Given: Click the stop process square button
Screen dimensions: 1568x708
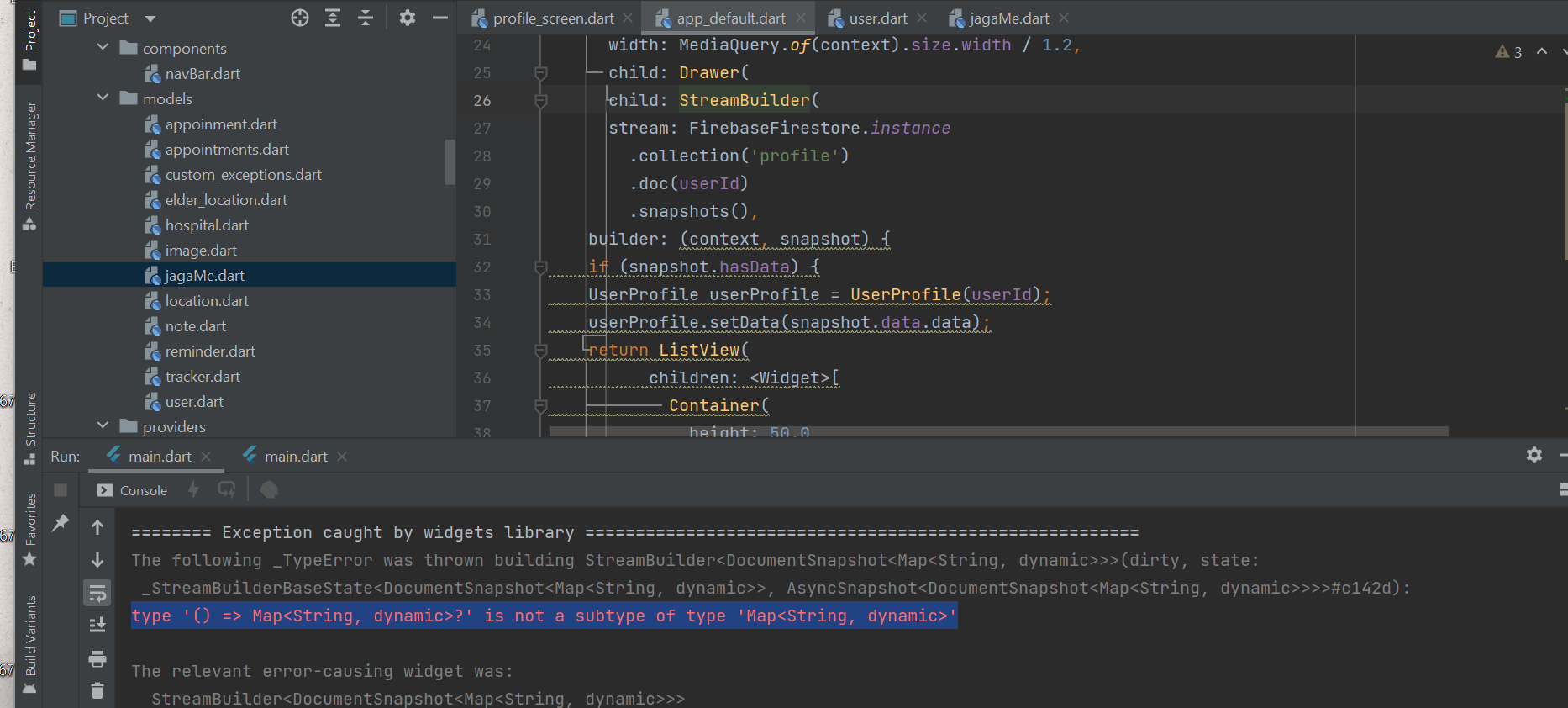Looking at the screenshot, I should pyautogui.click(x=61, y=490).
